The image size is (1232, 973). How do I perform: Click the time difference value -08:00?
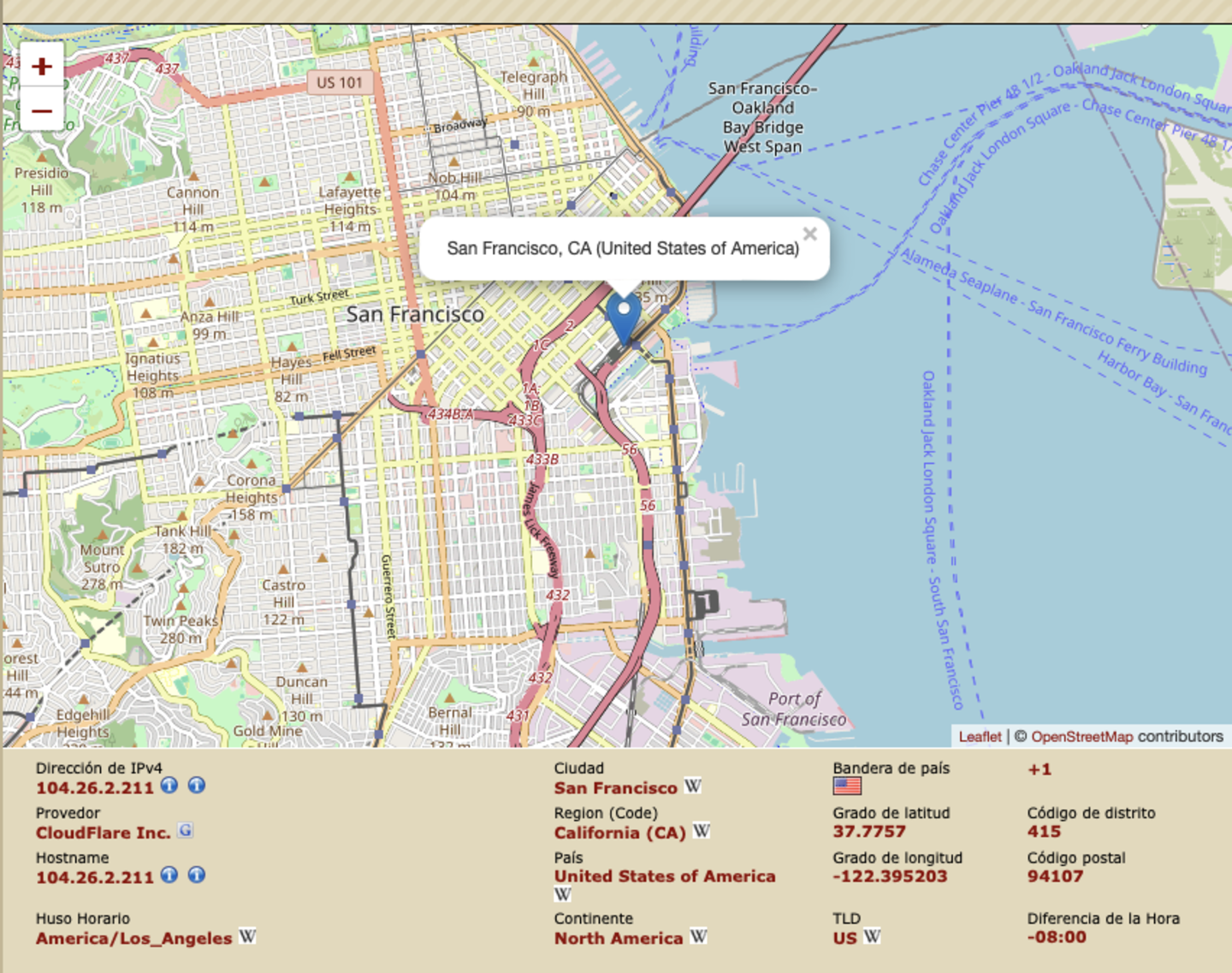click(x=1057, y=937)
